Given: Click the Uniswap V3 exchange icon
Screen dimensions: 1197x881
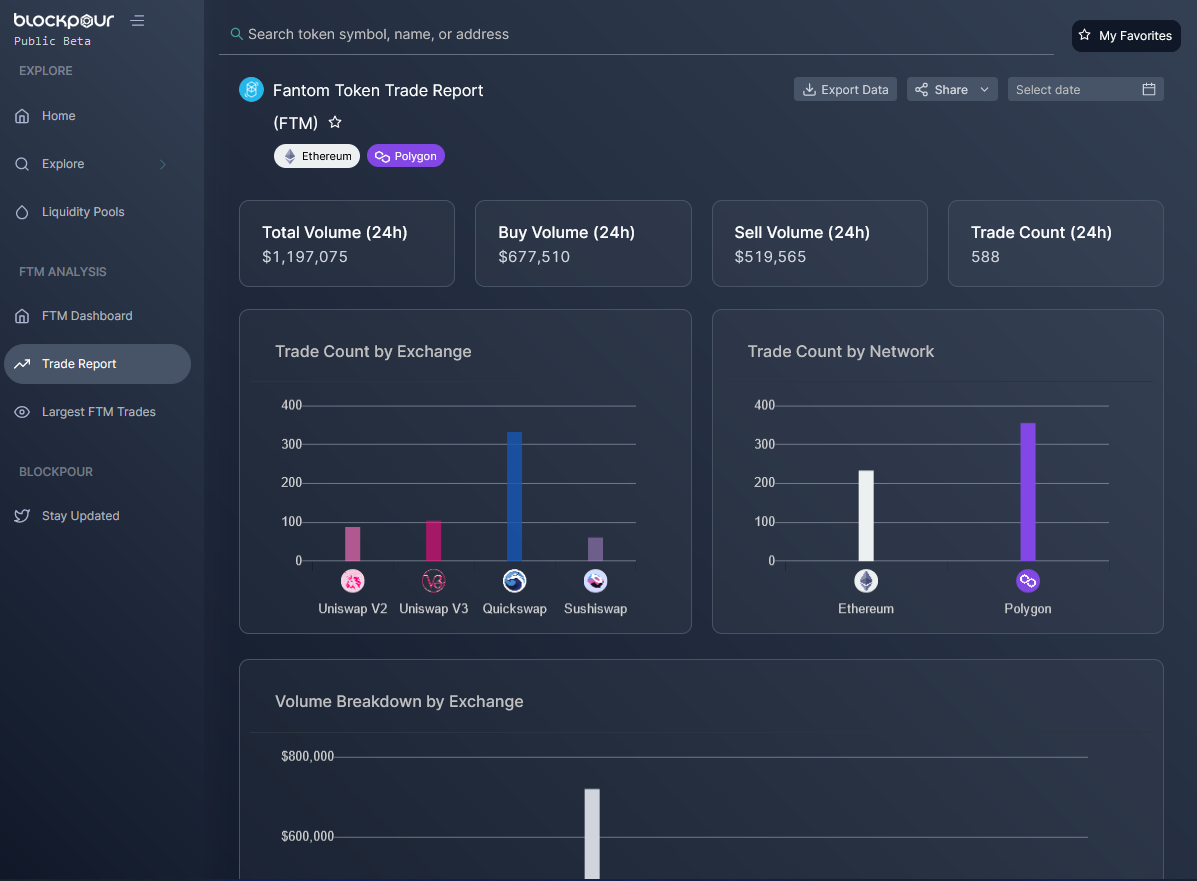Looking at the screenshot, I should (x=434, y=581).
